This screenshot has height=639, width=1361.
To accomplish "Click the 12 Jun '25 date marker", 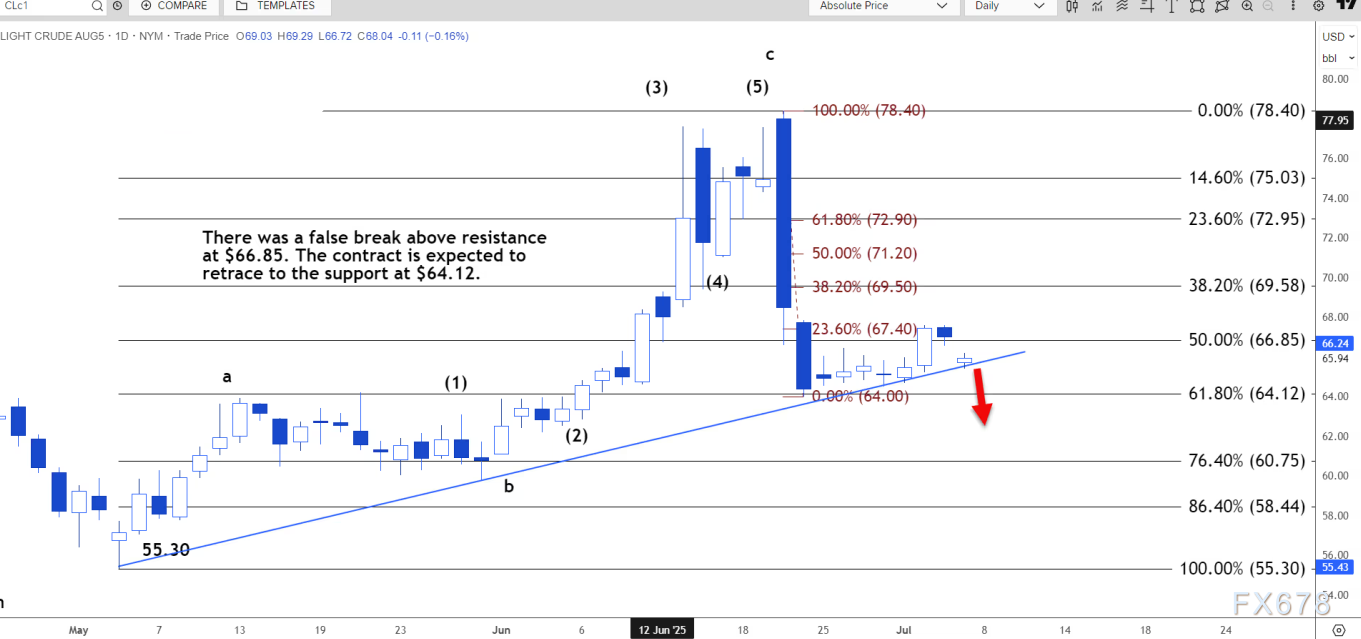I will [x=664, y=630].
